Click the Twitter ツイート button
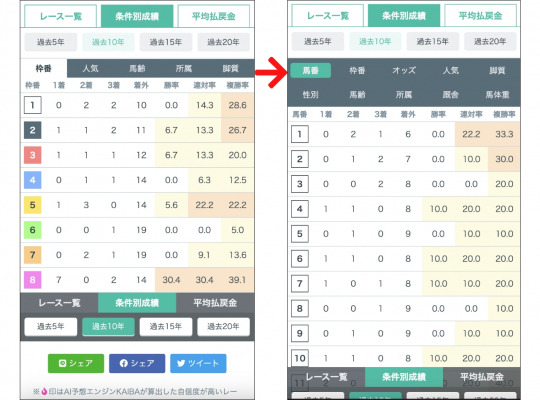Image resolution: width=540 pixels, height=400 pixels. pos(198,363)
